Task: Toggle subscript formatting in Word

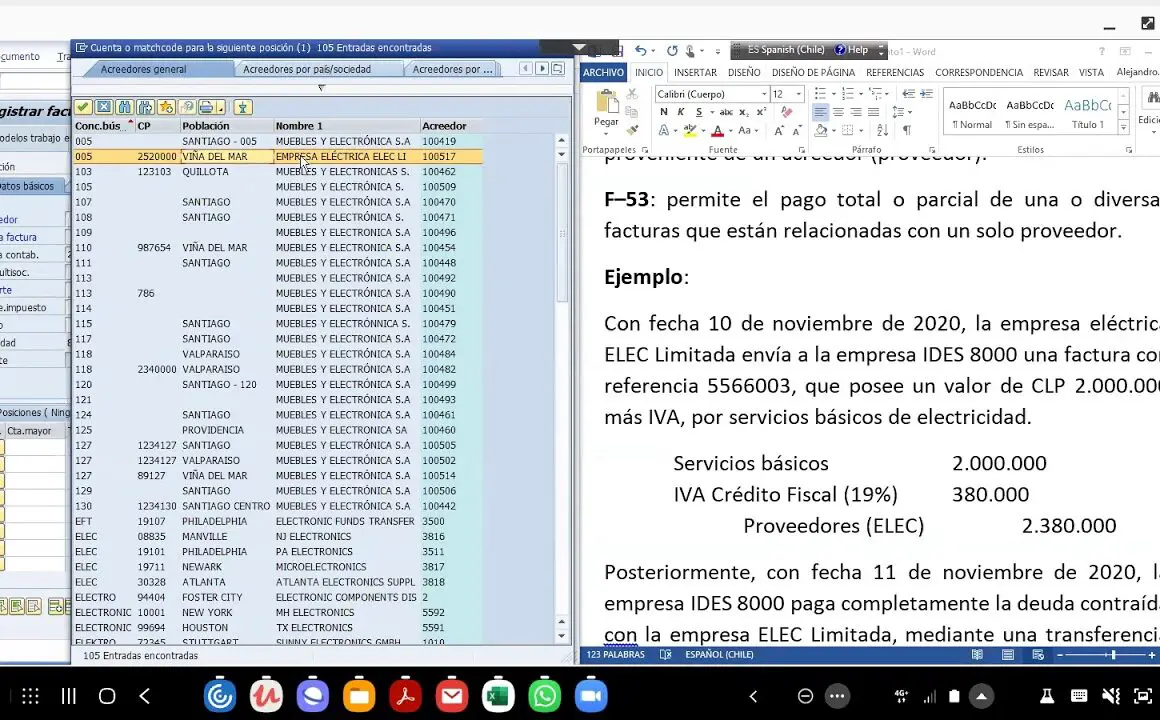Action: click(x=743, y=112)
